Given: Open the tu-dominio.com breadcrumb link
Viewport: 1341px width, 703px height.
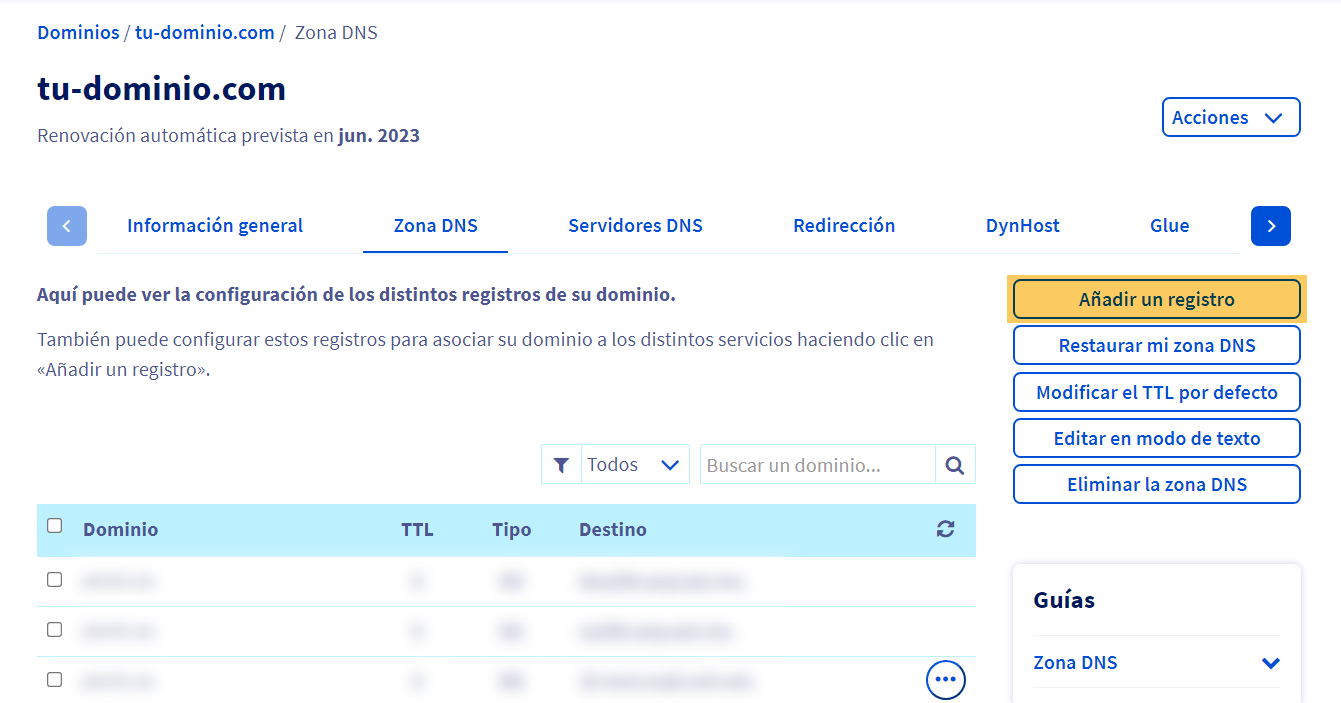Looking at the screenshot, I should point(205,33).
